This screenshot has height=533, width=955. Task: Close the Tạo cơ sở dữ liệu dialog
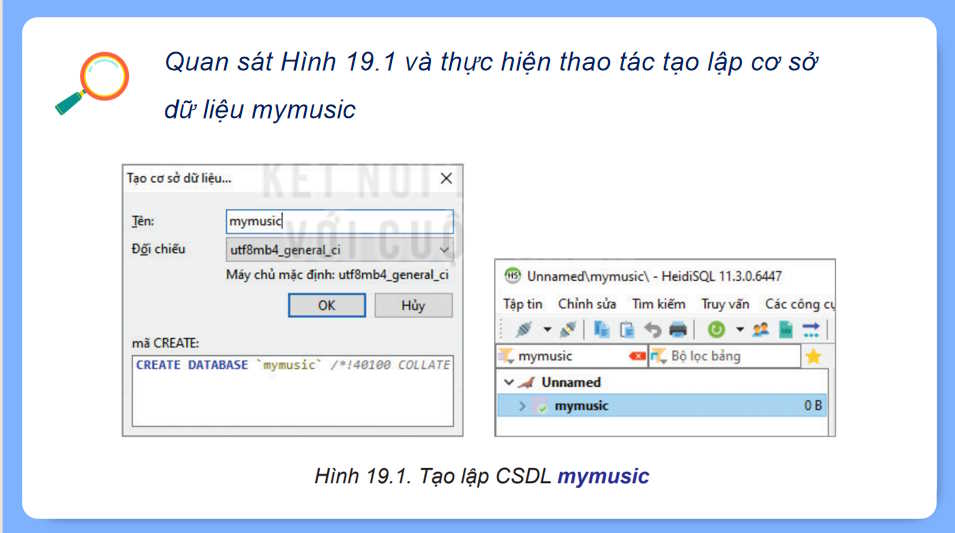446,178
